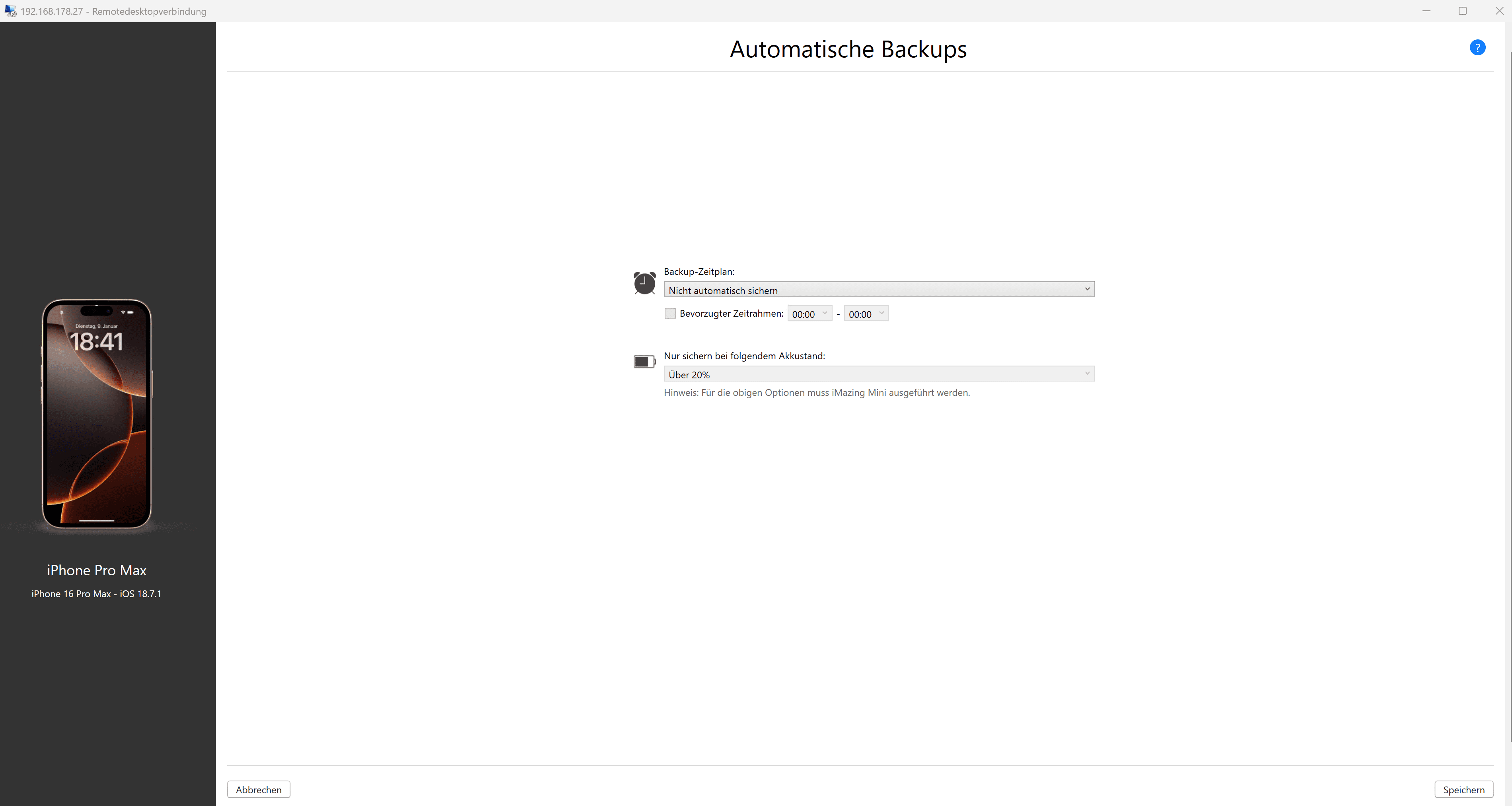
Task: Click the Abbrechen button
Action: (258, 790)
